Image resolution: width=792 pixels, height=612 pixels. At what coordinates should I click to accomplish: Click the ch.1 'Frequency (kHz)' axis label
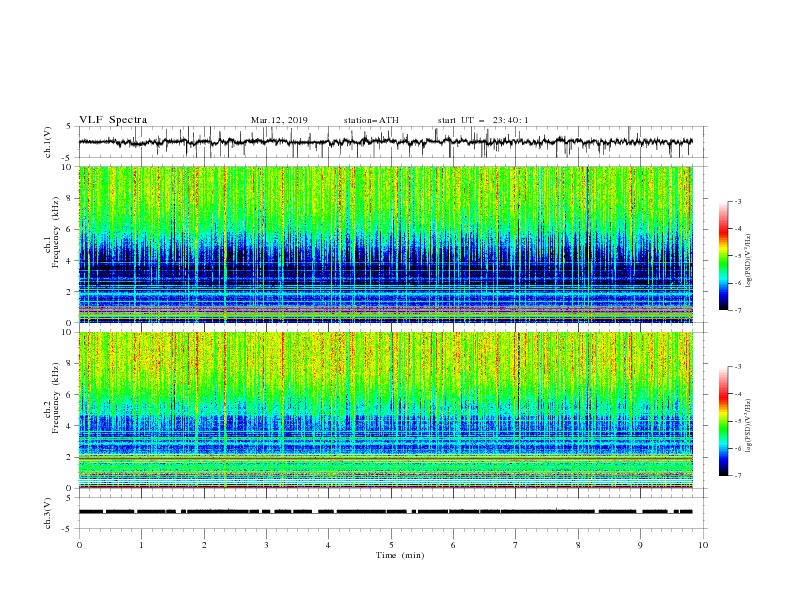[55, 230]
